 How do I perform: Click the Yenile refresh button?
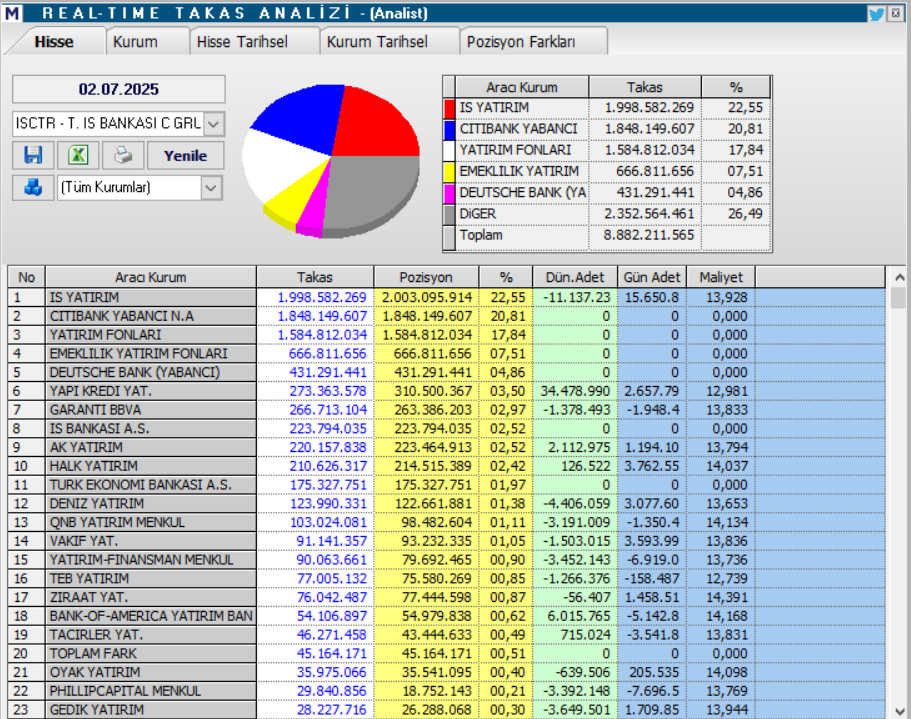point(185,156)
